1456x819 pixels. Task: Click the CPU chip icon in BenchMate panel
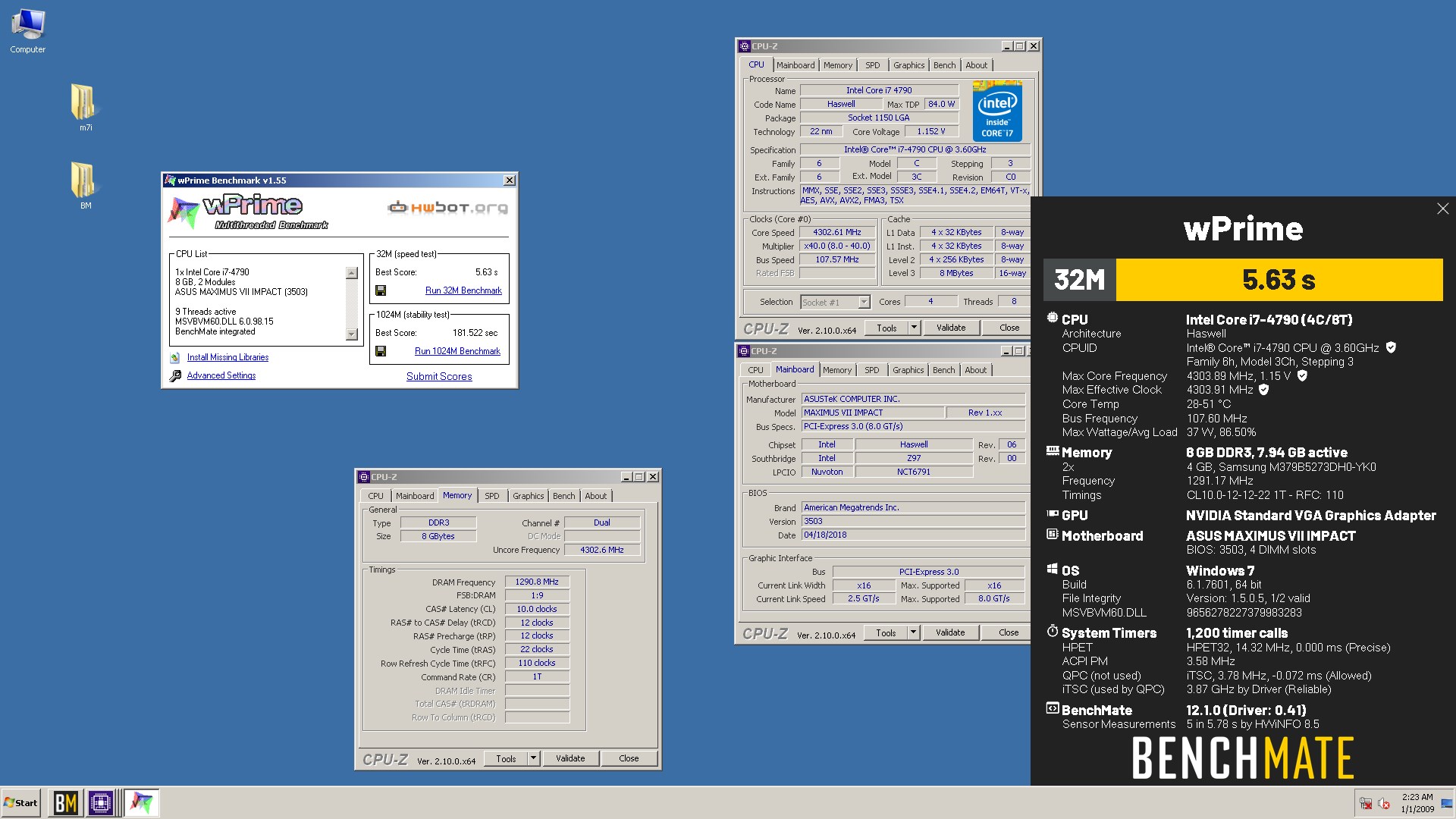(1052, 318)
